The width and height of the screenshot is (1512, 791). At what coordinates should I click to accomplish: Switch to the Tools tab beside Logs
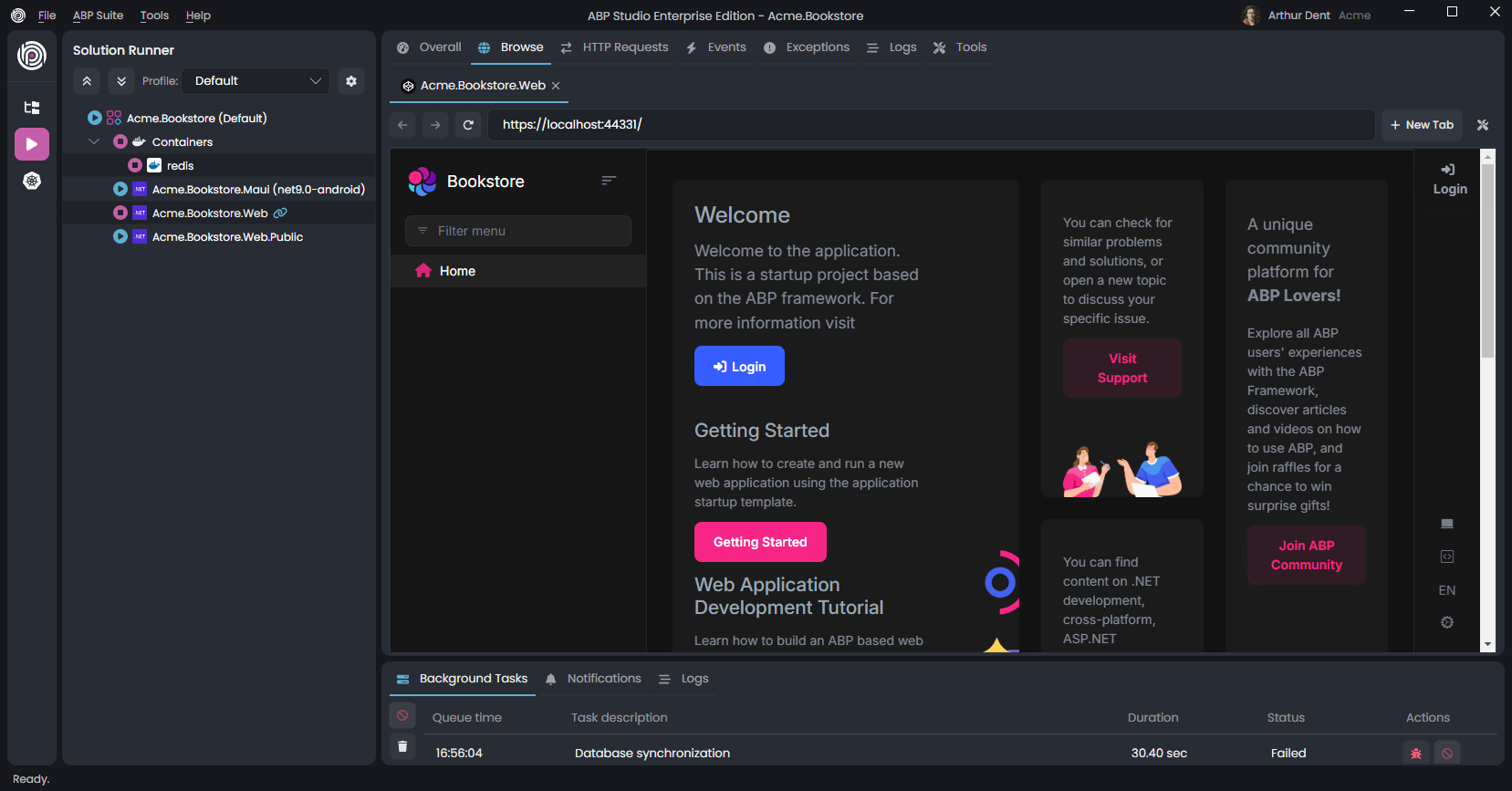(x=960, y=47)
